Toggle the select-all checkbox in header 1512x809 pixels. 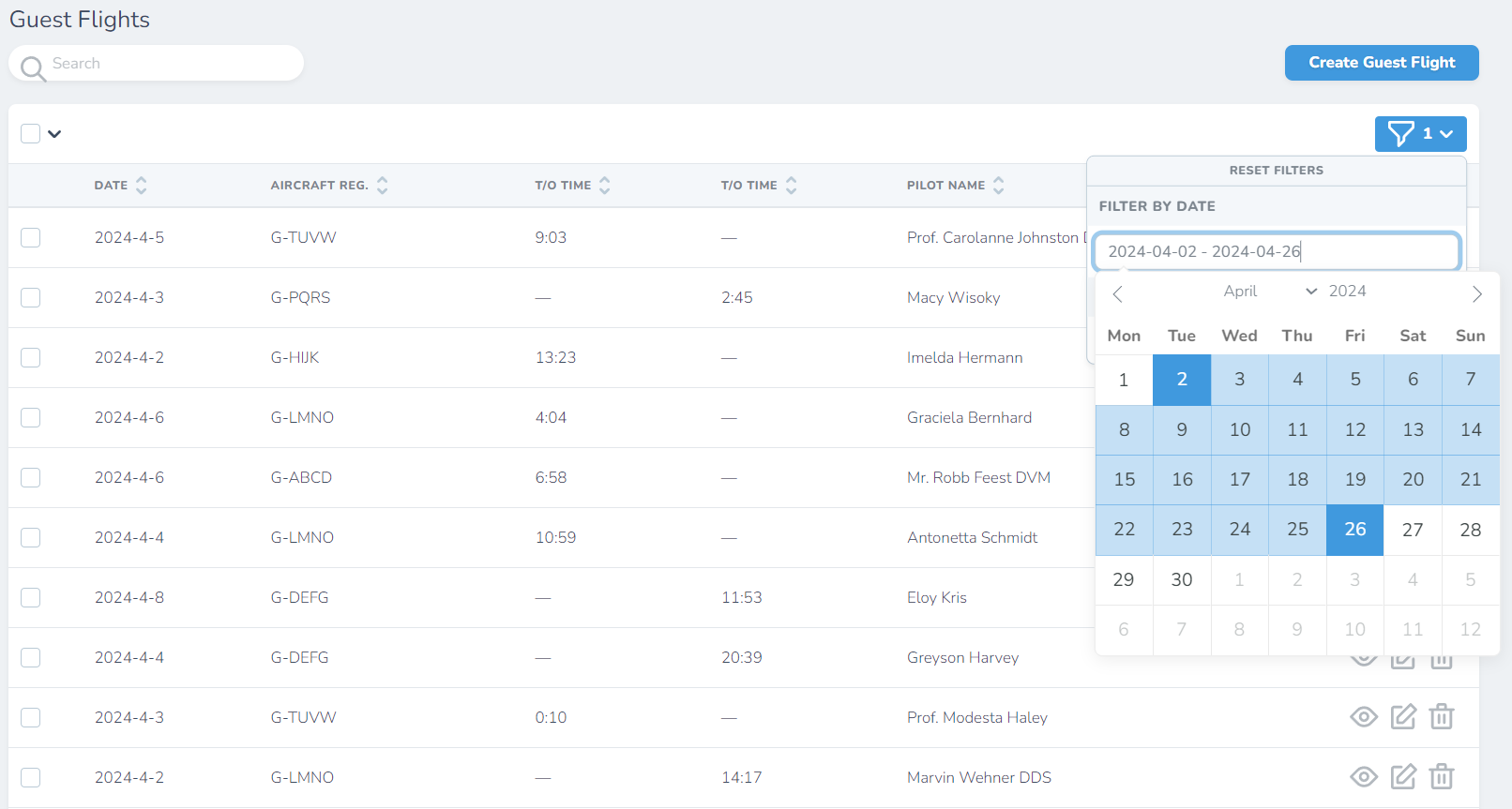(31, 134)
